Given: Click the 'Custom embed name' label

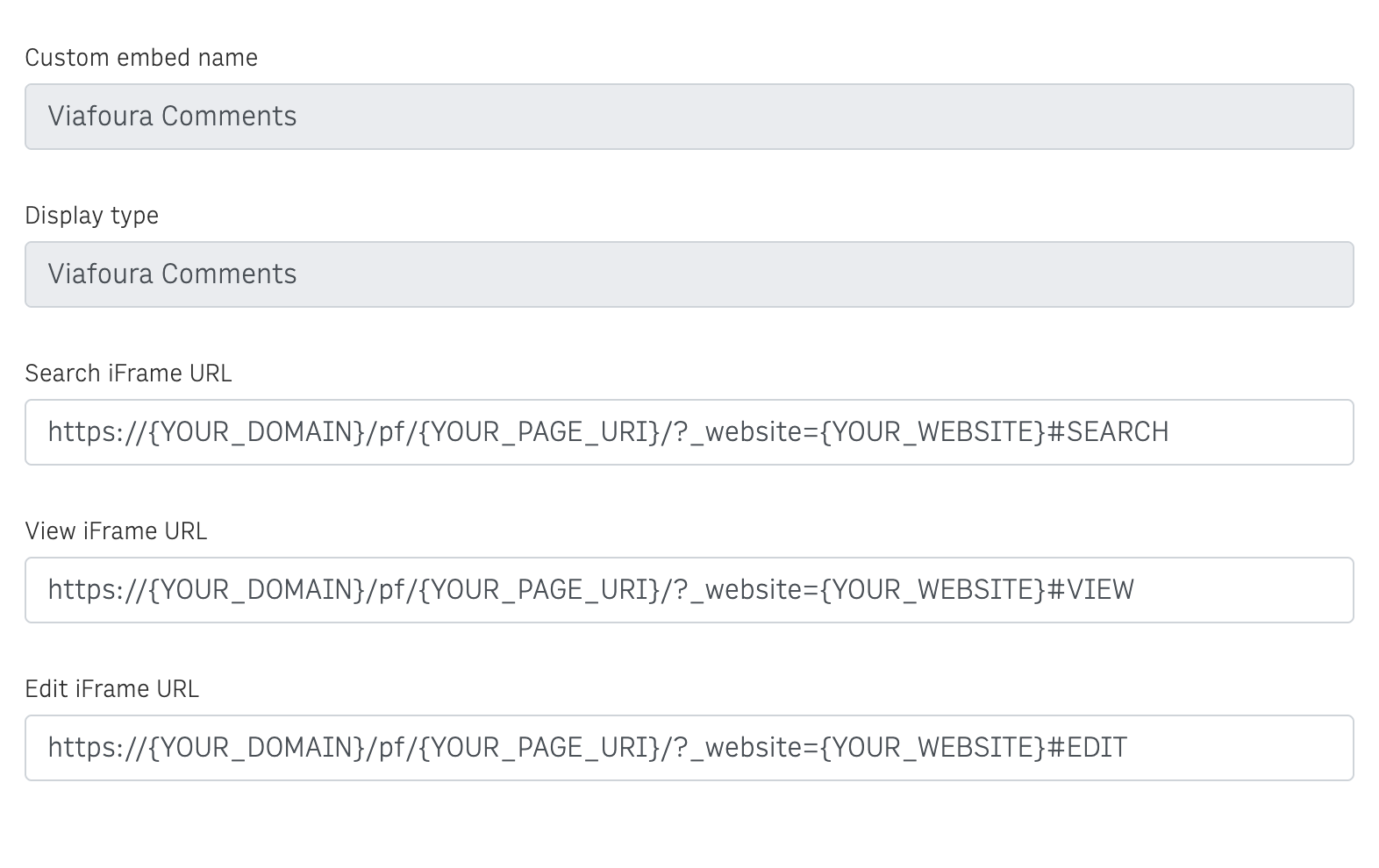Looking at the screenshot, I should pyautogui.click(x=141, y=58).
